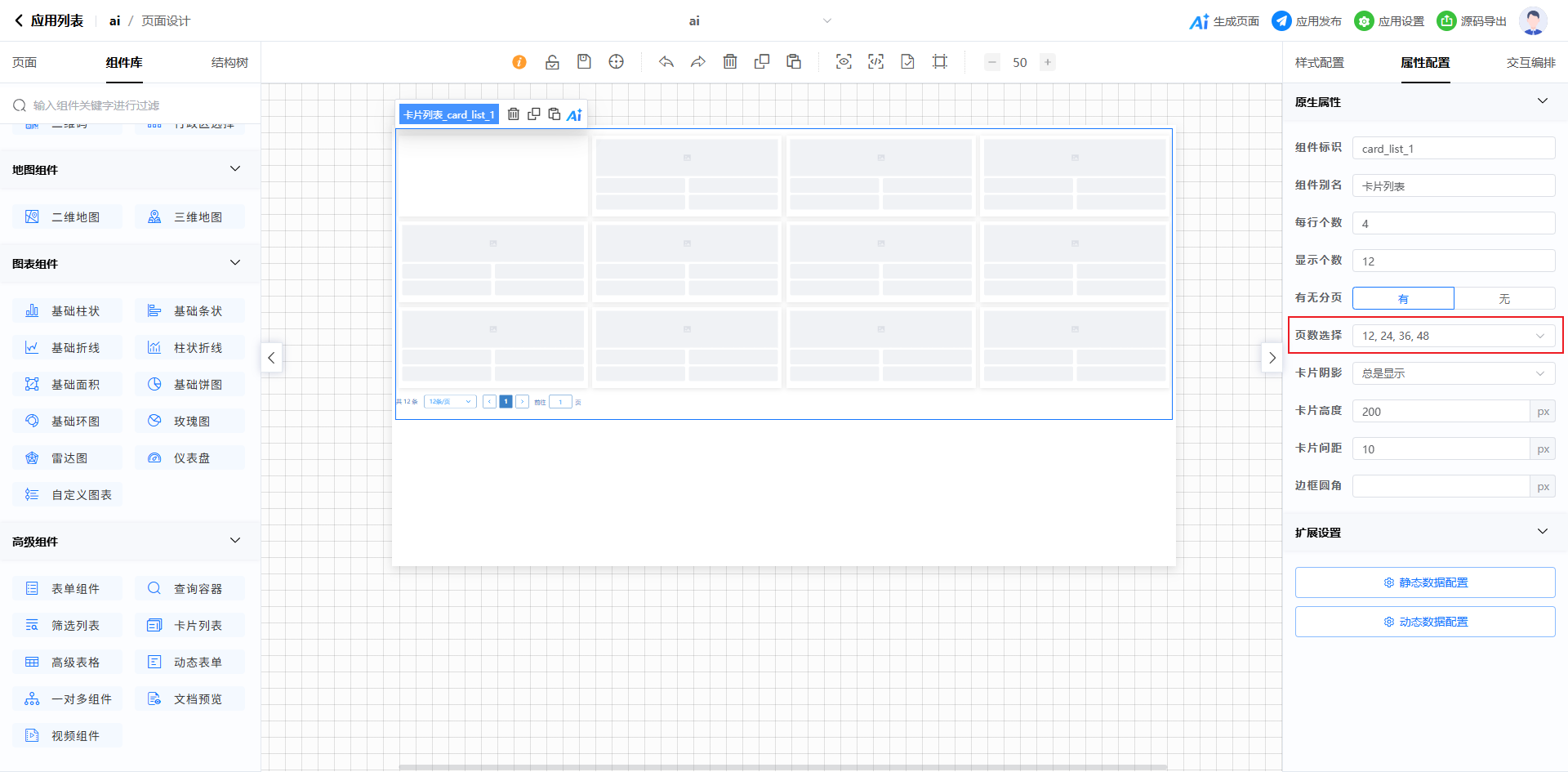The image size is (1568, 772).
Task: Click the canvas crop frame icon
Action: coord(940,62)
